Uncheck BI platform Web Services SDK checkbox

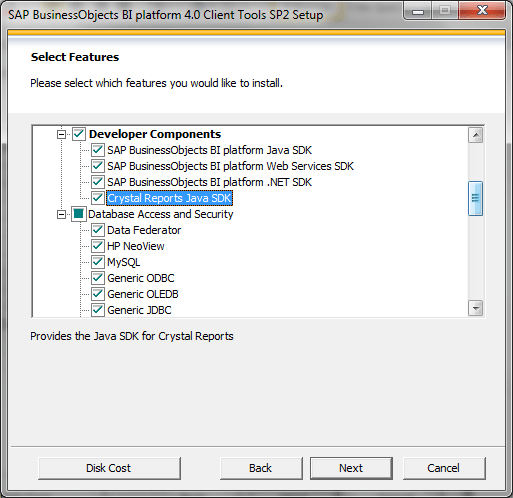[x=98, y=166]
